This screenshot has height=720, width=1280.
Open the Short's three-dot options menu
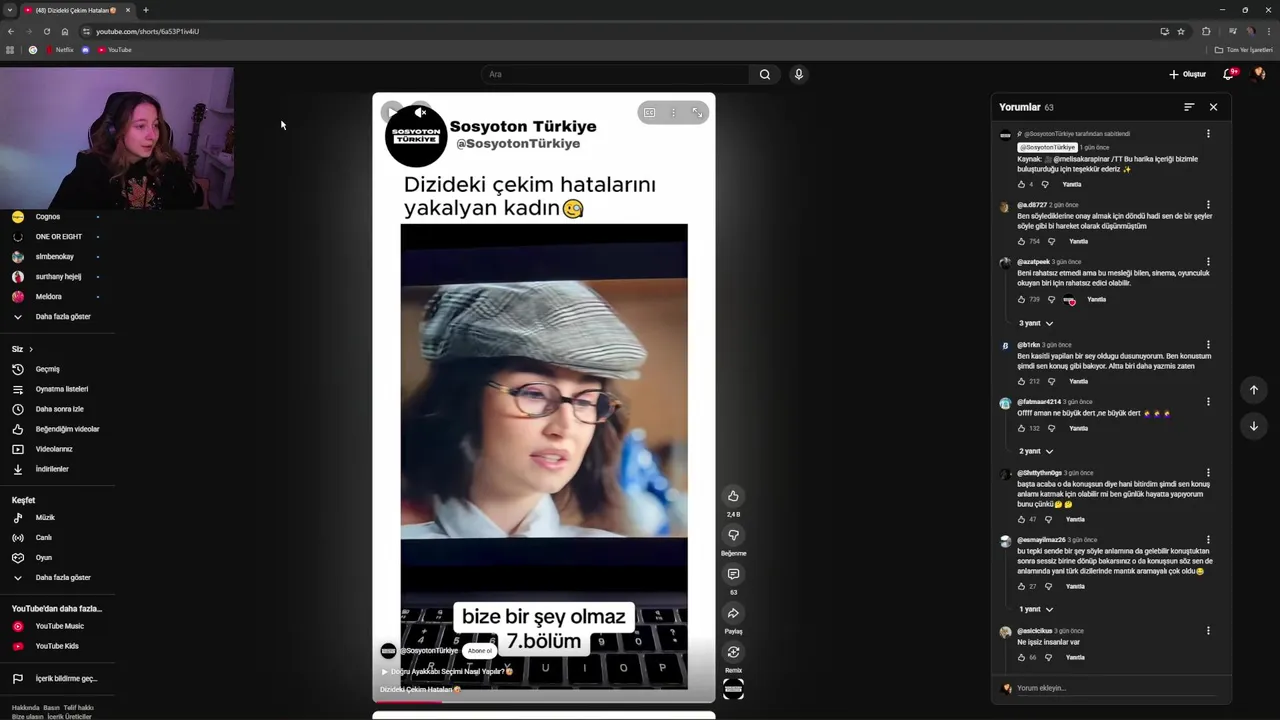coord(673,113)
